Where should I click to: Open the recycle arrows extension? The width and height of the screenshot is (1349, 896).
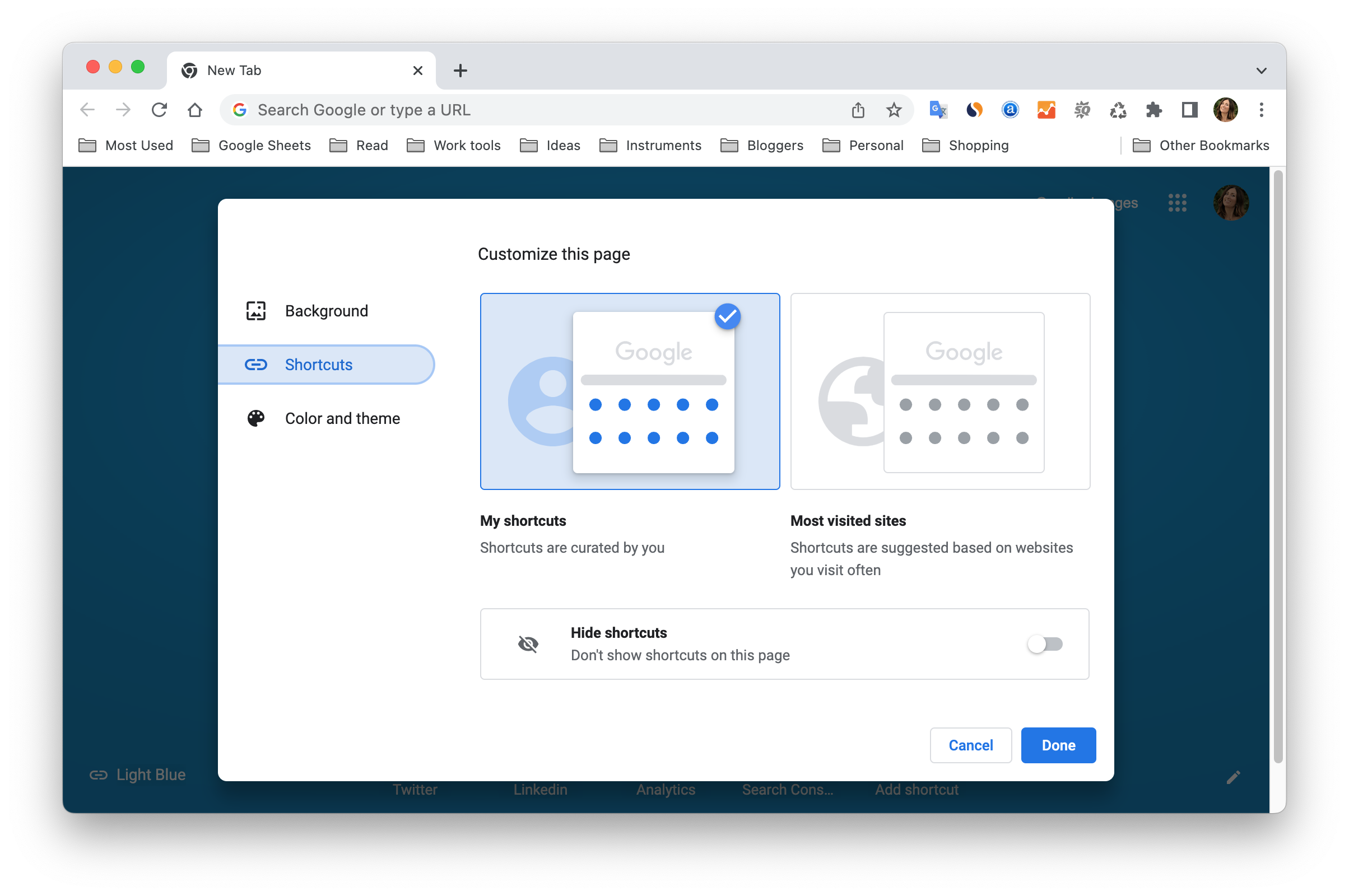click(x=1118, y=110)
